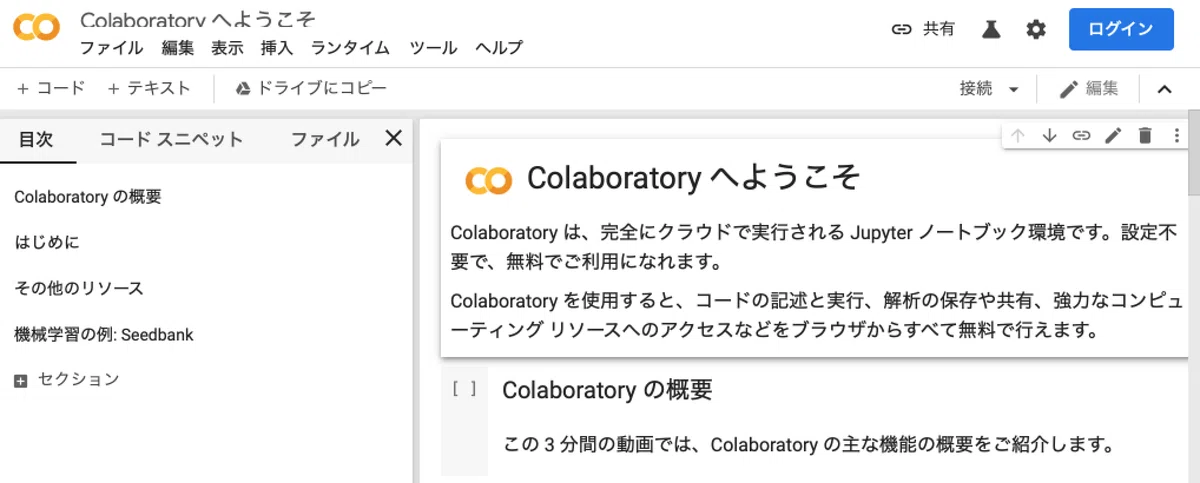Click the Colaboratory logo in the header
1200x483 pixels.
(36, 29)
